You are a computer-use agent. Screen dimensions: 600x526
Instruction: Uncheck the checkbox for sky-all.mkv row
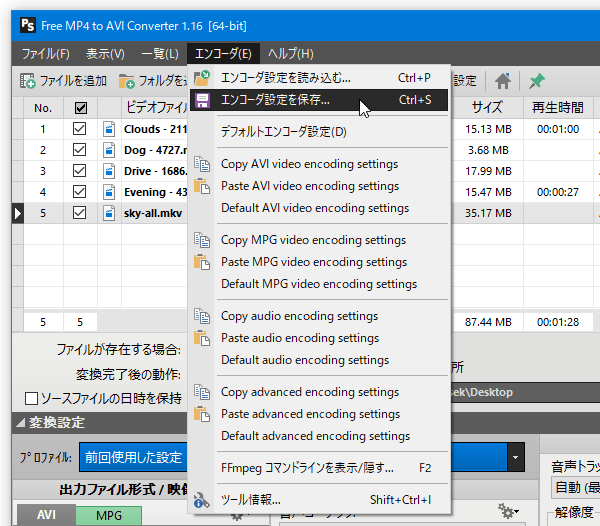coord(79,213)
